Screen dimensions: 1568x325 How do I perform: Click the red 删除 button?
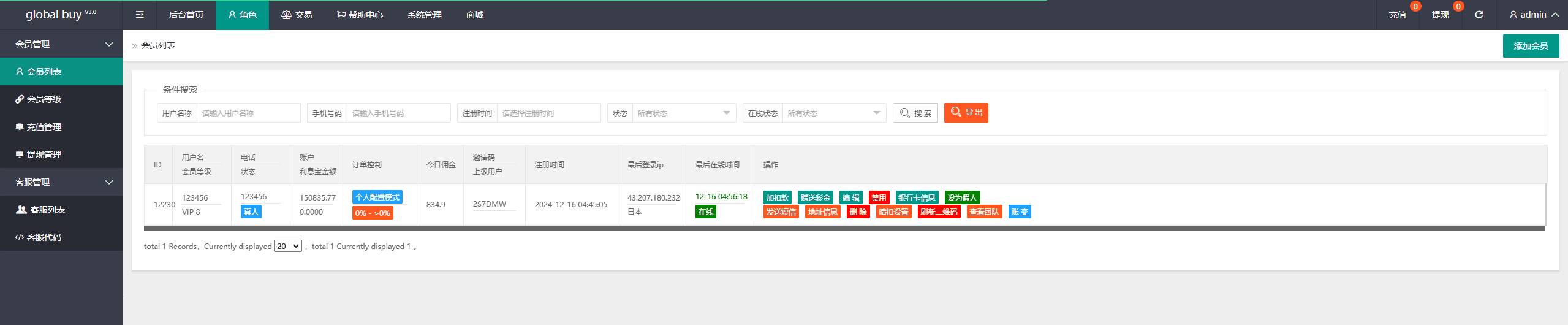(858, 212)
